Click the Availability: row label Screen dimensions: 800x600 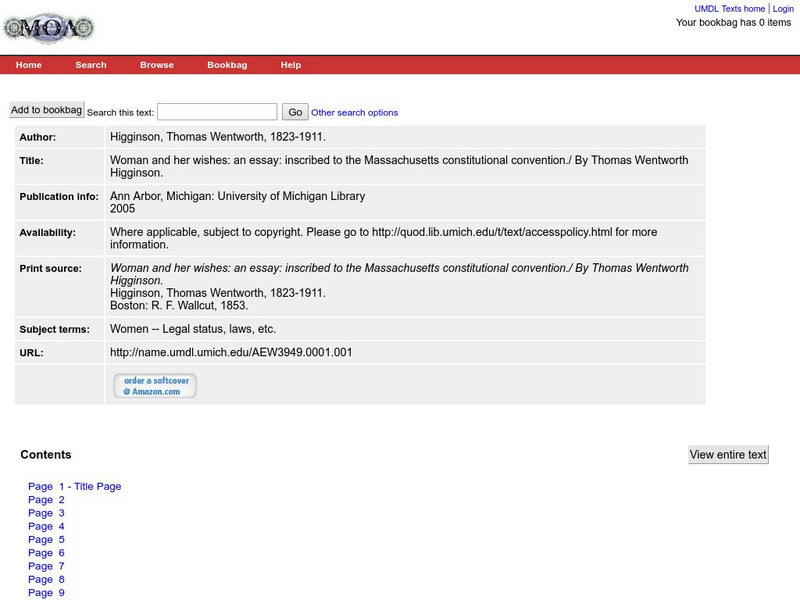(x=47, y=233)
